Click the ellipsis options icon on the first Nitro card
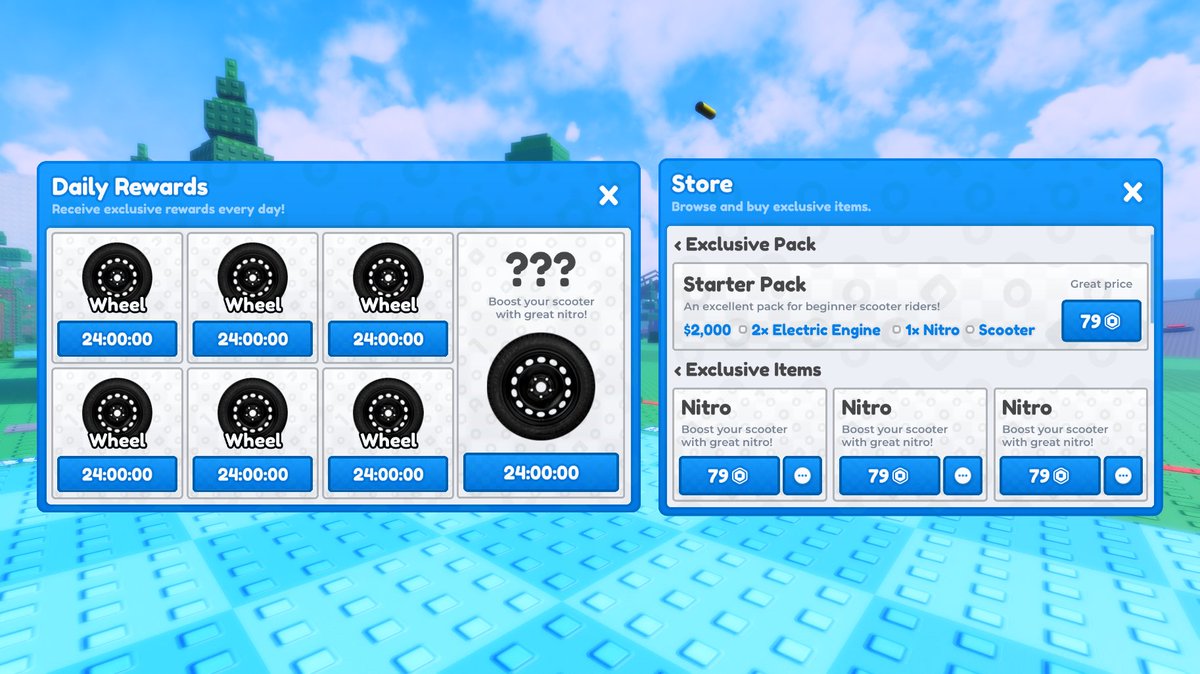1200x674 pixels. pos(803,476)
